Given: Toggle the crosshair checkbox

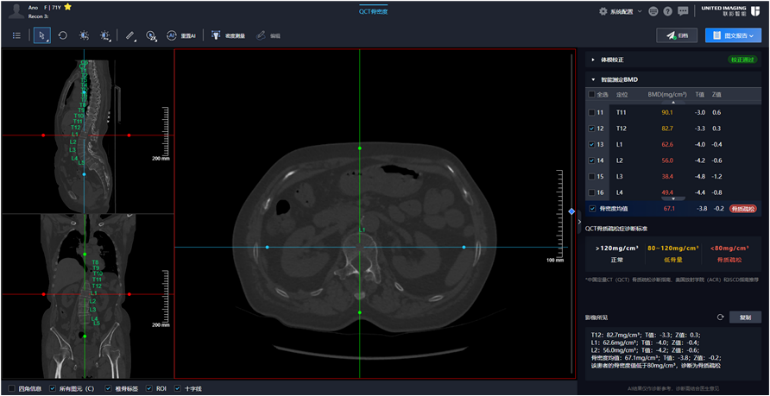Looking at the screenshot, I should 177,389.
